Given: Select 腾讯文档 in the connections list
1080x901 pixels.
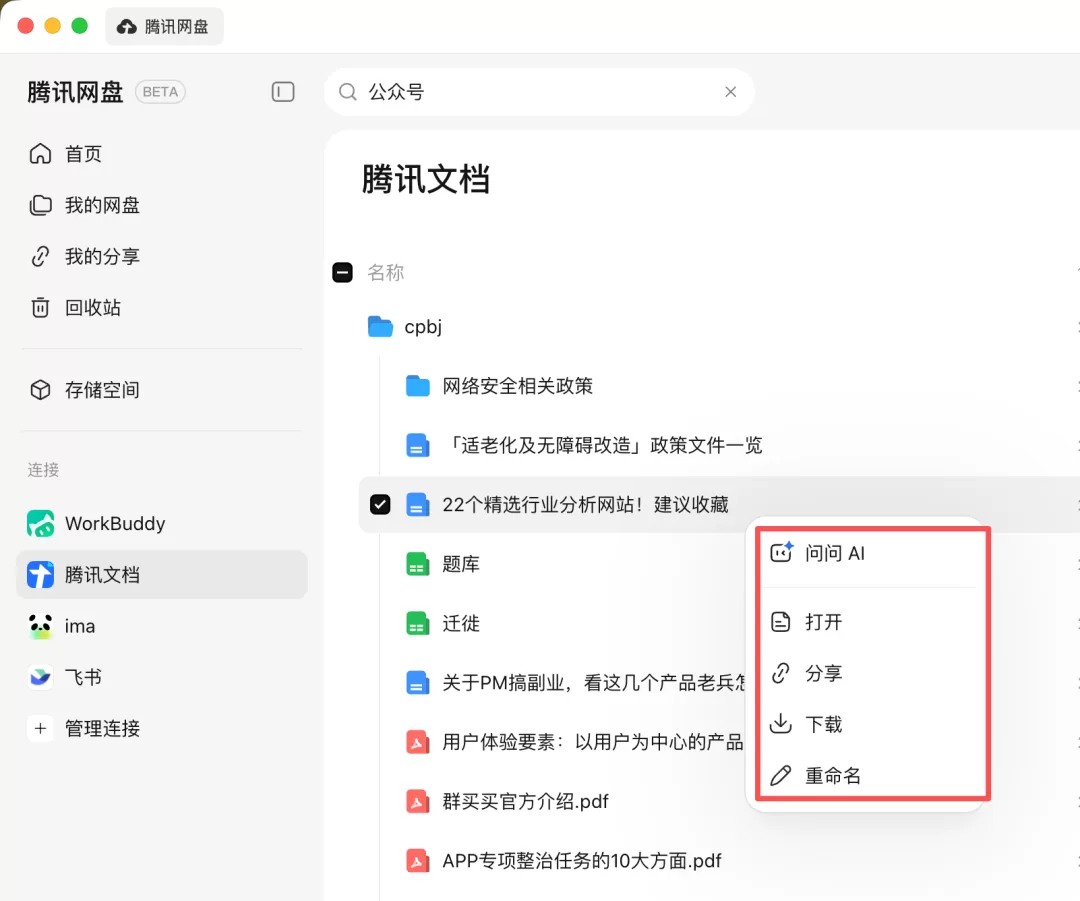Looking at the screenshot, I should (x=162, y=574).
